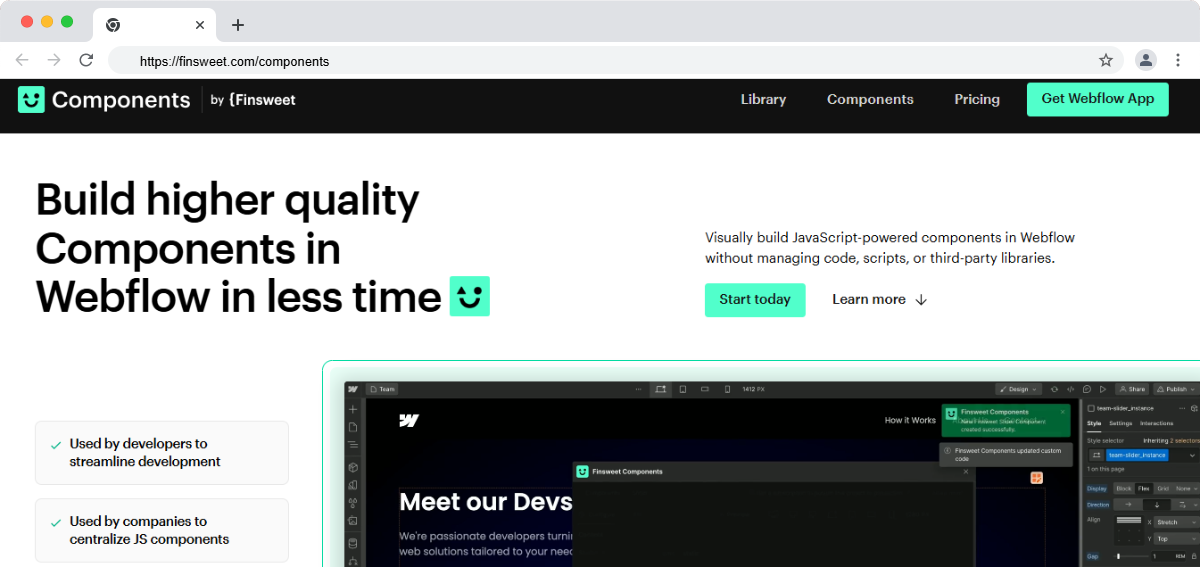Open the Design mode dropdown

point(1018,389)
